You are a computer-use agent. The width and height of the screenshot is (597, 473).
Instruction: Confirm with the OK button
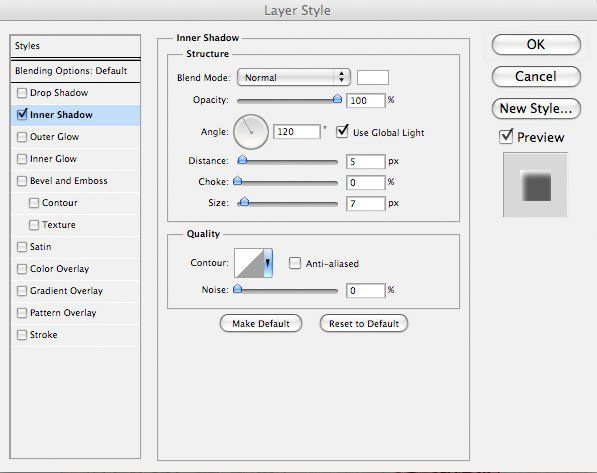(x=536, y=45)
